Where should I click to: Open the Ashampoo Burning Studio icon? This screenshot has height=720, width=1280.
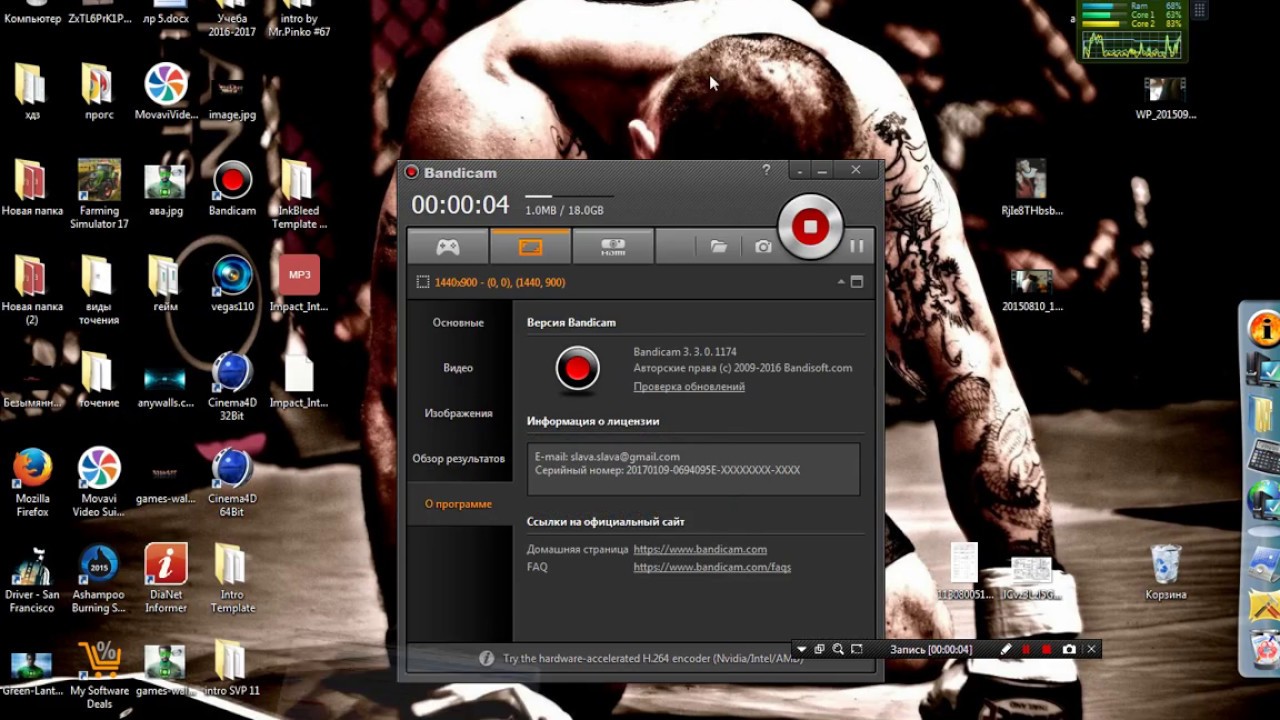point(99,579)
